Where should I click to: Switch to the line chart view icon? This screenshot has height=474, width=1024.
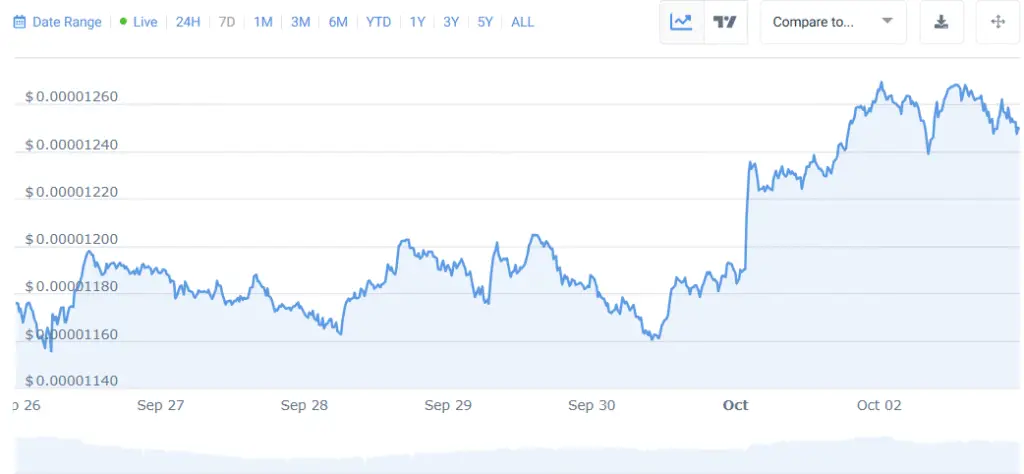681,22
